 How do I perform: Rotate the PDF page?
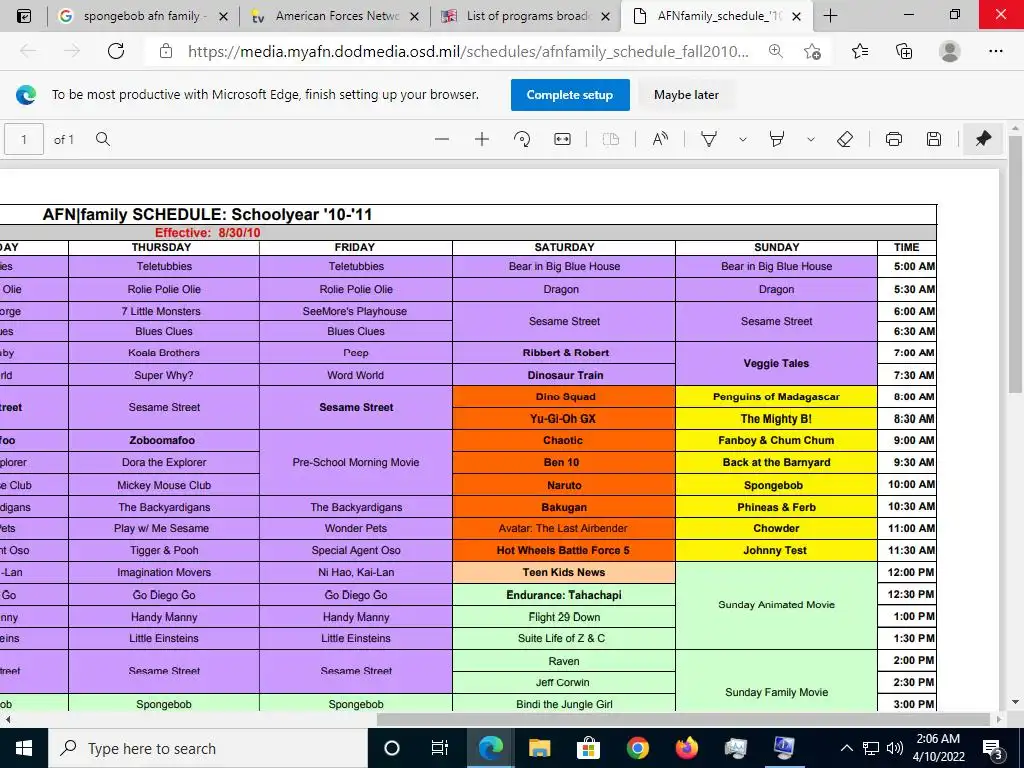click(522, 139)
